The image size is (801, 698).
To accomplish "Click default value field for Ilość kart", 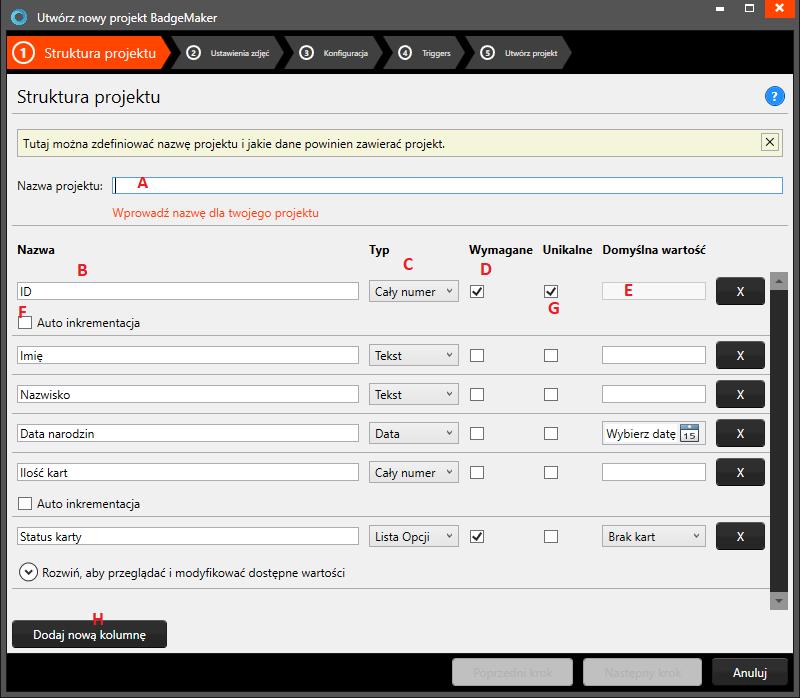I will tap(654, 472).
